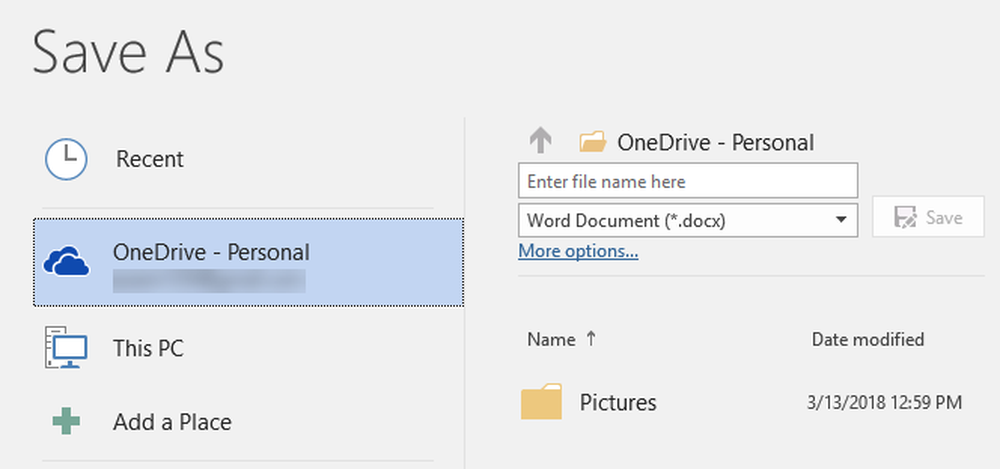The image size is (1000, 469).
Task: Click the OneDrive cloud icon
Action: [x=66, y=262]
